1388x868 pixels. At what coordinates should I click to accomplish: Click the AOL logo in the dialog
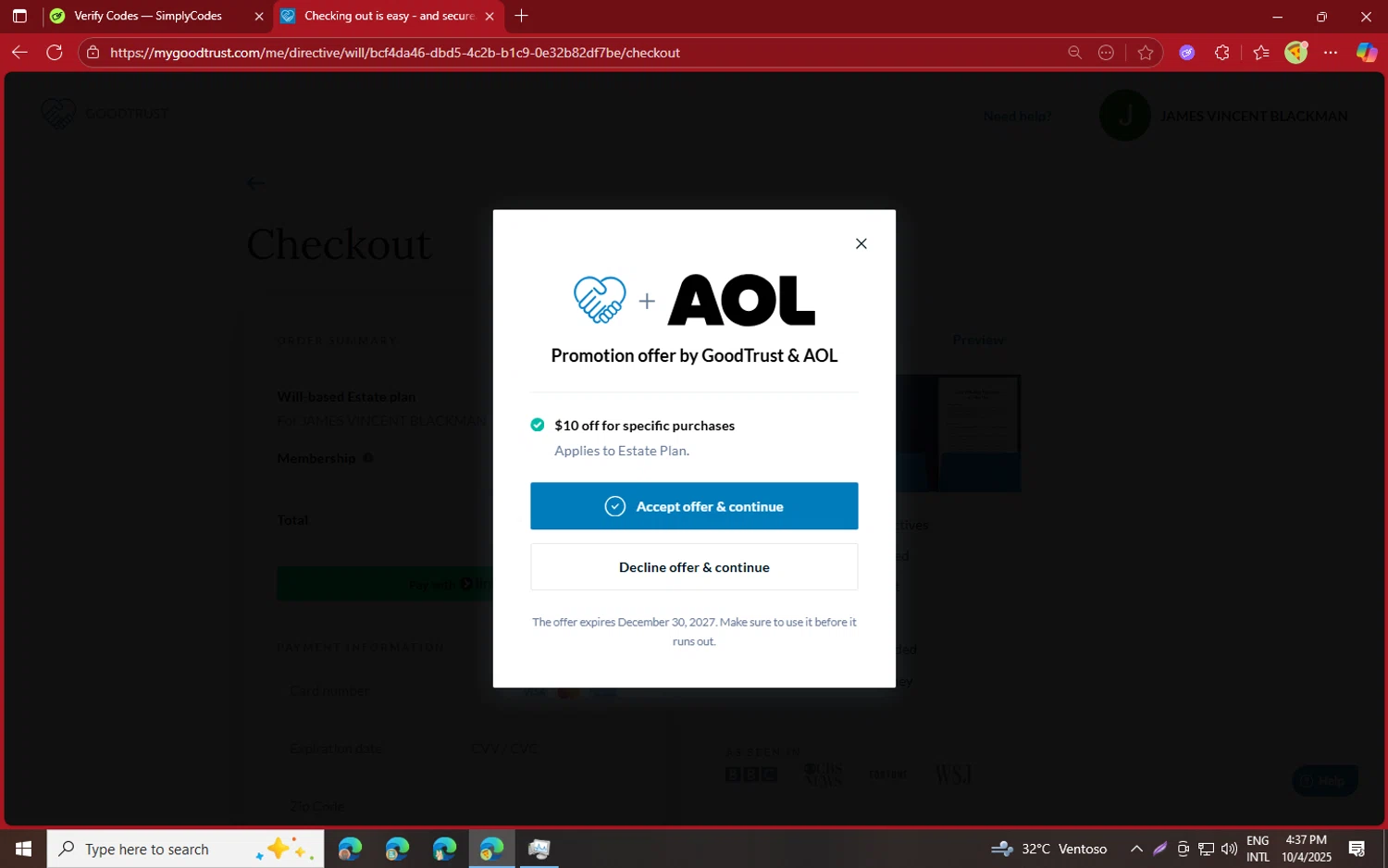pyautogui.click(x=741, y=300)
